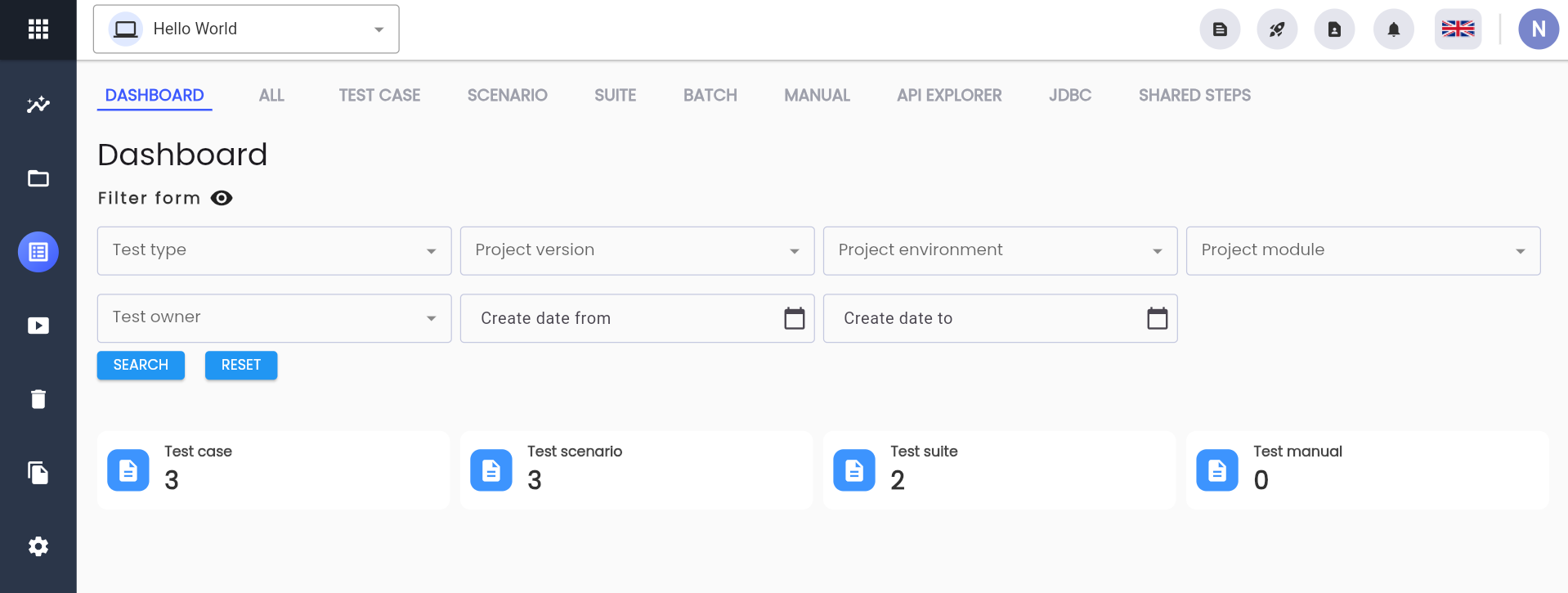Click the Create date from field
Viewport: 1568px width, 593px height.
pos(637,318)
